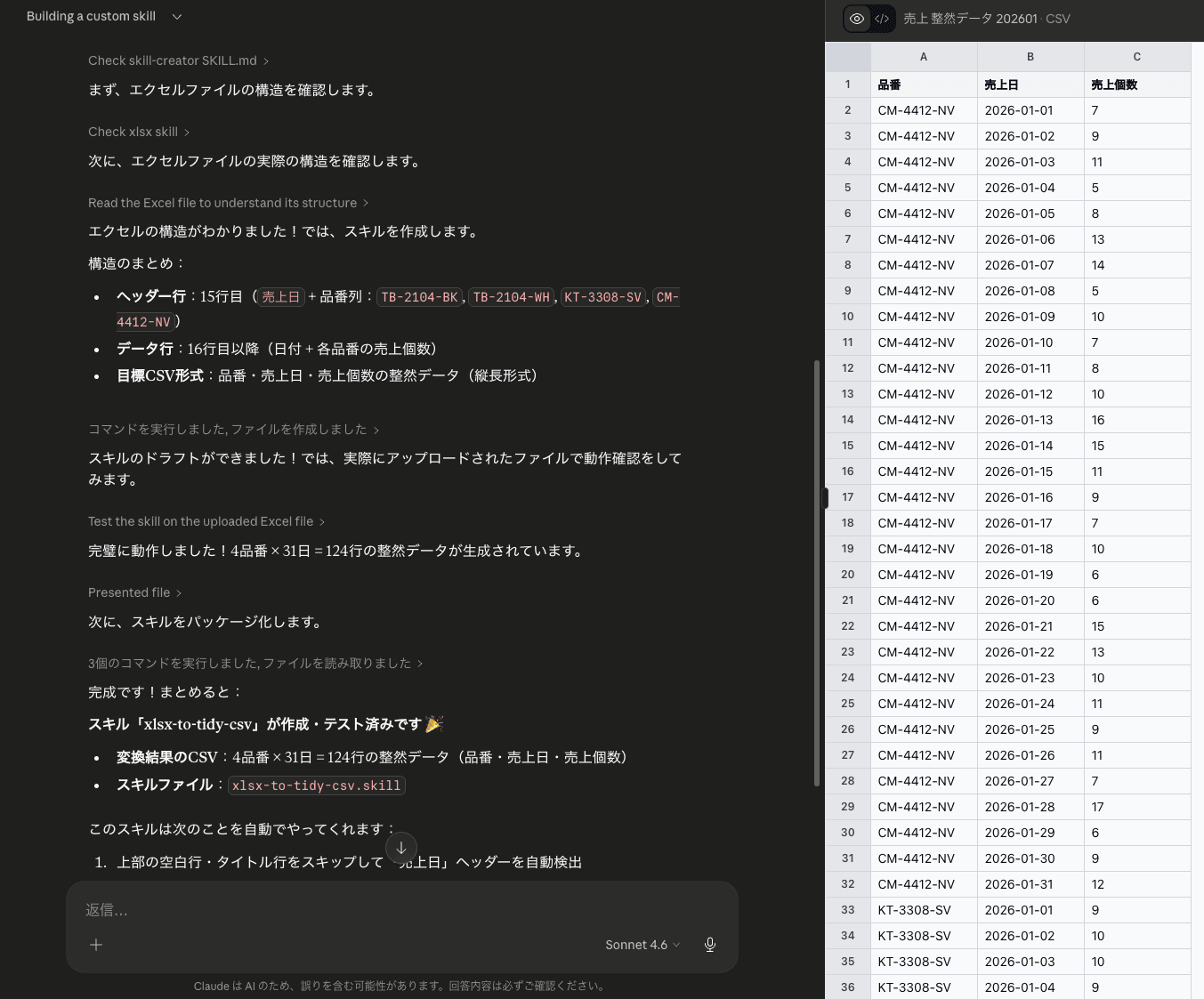The width and height of the screenshot is (1204, 999).
Task: Click the 返信 message input field
Action: [x=400, y=910]
